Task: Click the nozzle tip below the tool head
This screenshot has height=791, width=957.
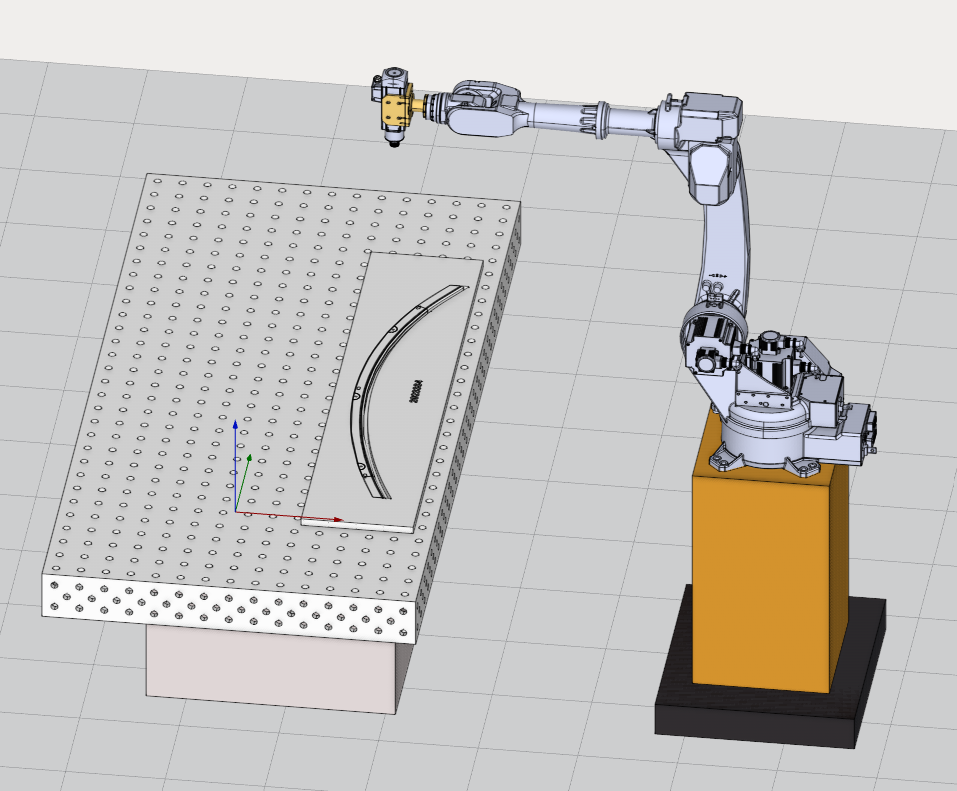Action: [395, 143]
